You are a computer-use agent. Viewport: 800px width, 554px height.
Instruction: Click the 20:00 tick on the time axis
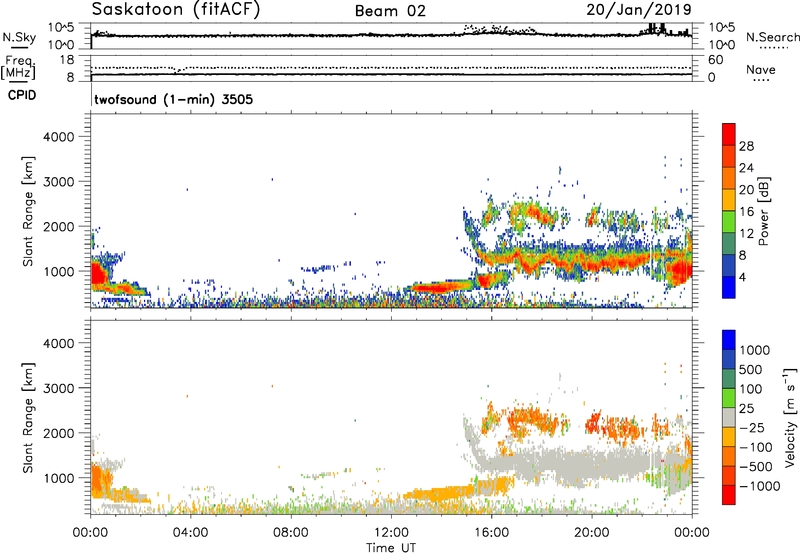(x=592, y=533)
